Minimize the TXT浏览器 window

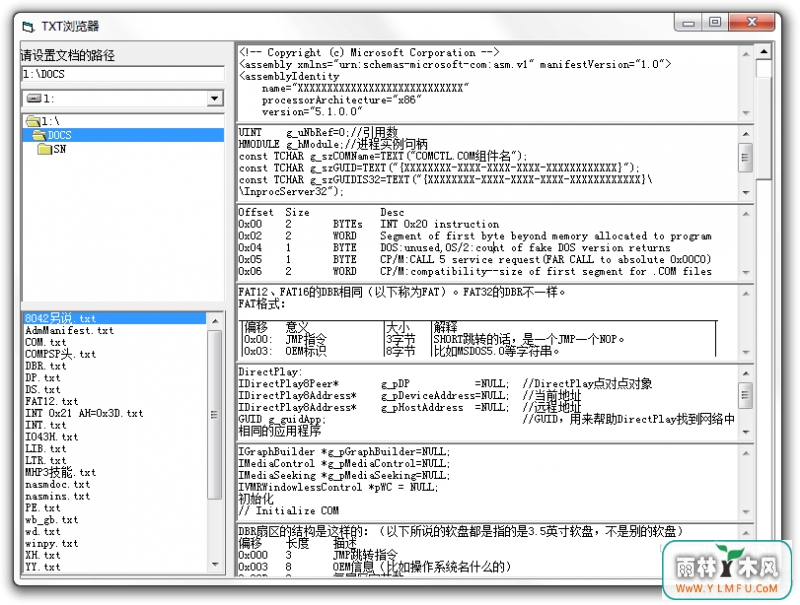(x=688, y=22)
